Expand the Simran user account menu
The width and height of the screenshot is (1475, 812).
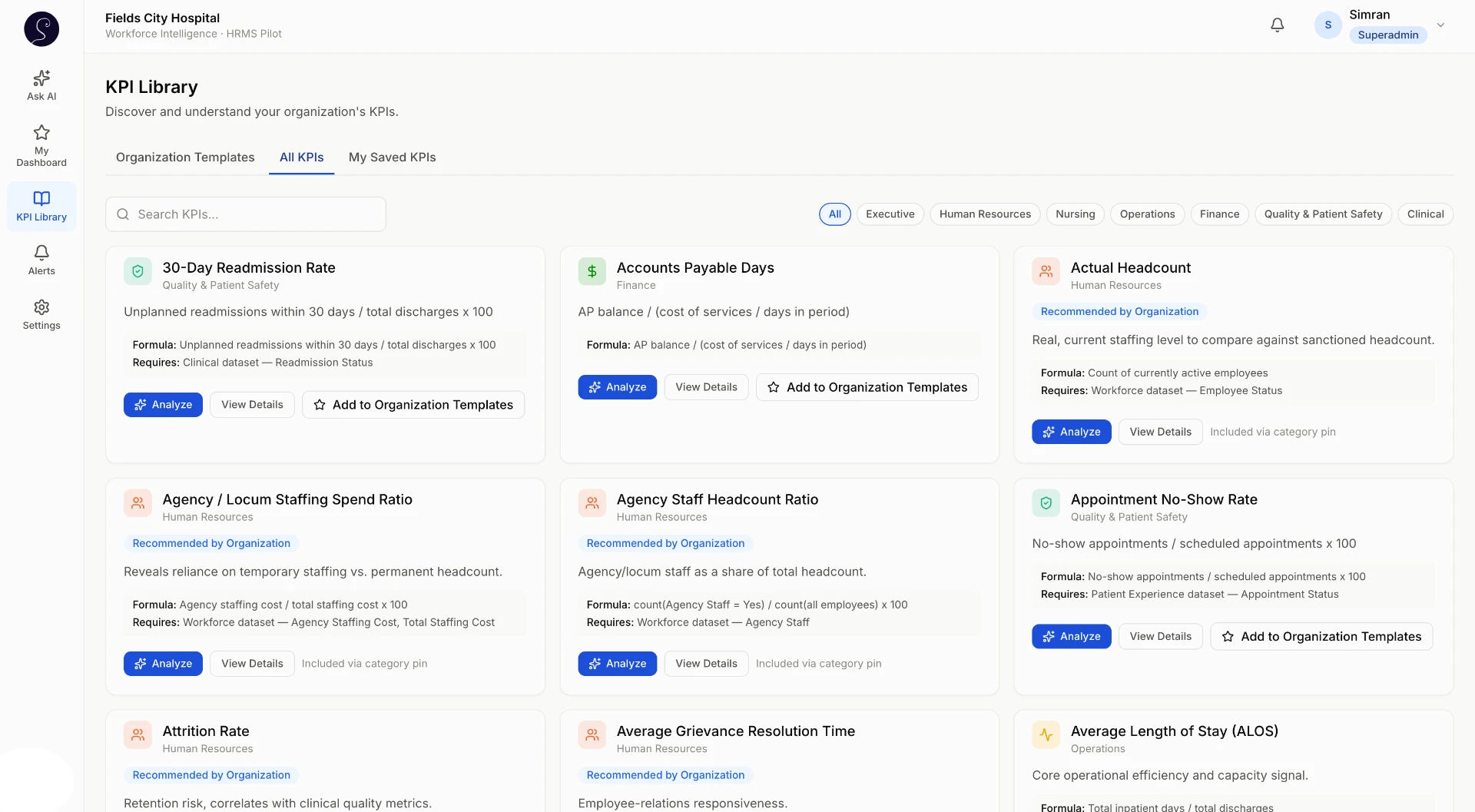tap(1440, 25)
